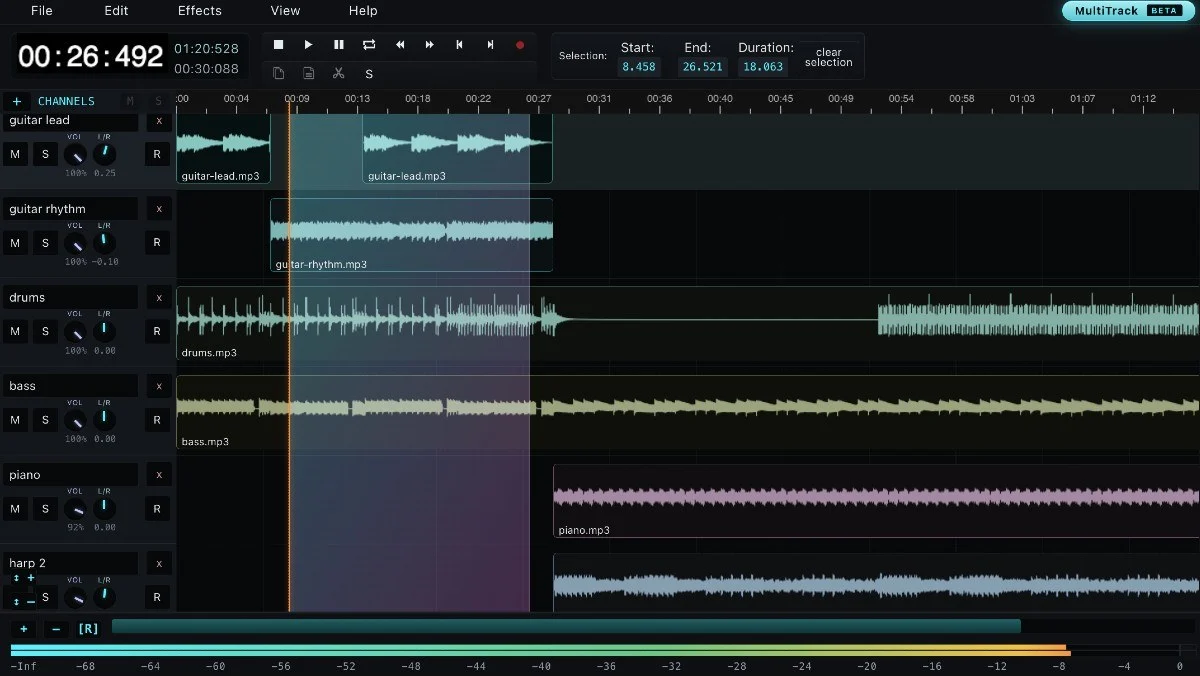Solo the guitar lead track
Viewport: 1200px width, 676px height.
pos(45,154)
